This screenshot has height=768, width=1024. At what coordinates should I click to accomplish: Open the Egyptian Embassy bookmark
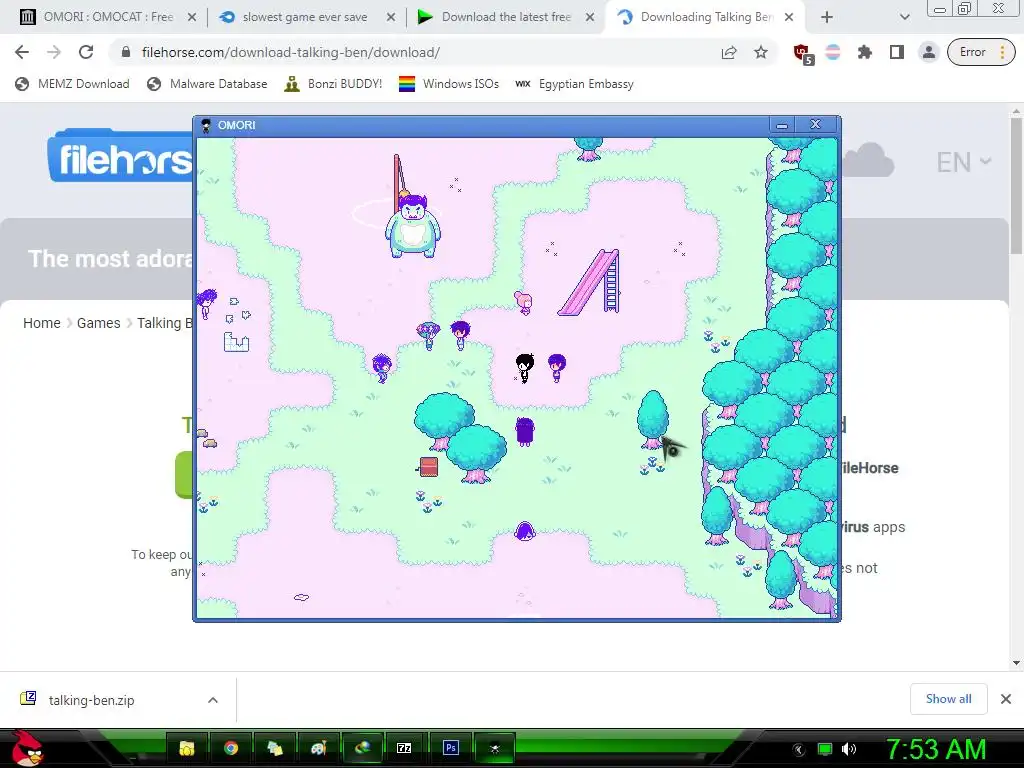[574, 84]
